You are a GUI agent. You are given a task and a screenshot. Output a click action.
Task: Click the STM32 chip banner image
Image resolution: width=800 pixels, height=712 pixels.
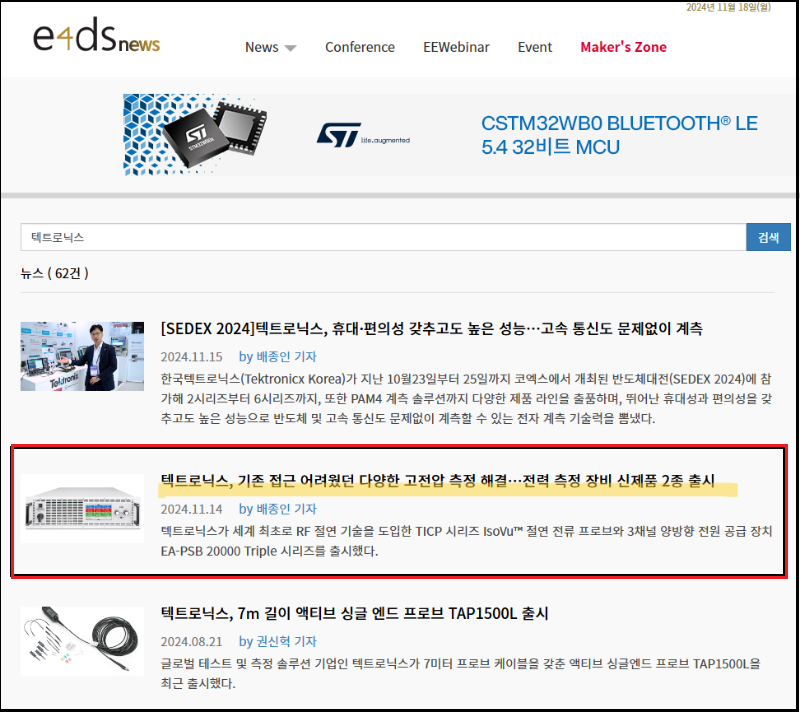[196, 135]
